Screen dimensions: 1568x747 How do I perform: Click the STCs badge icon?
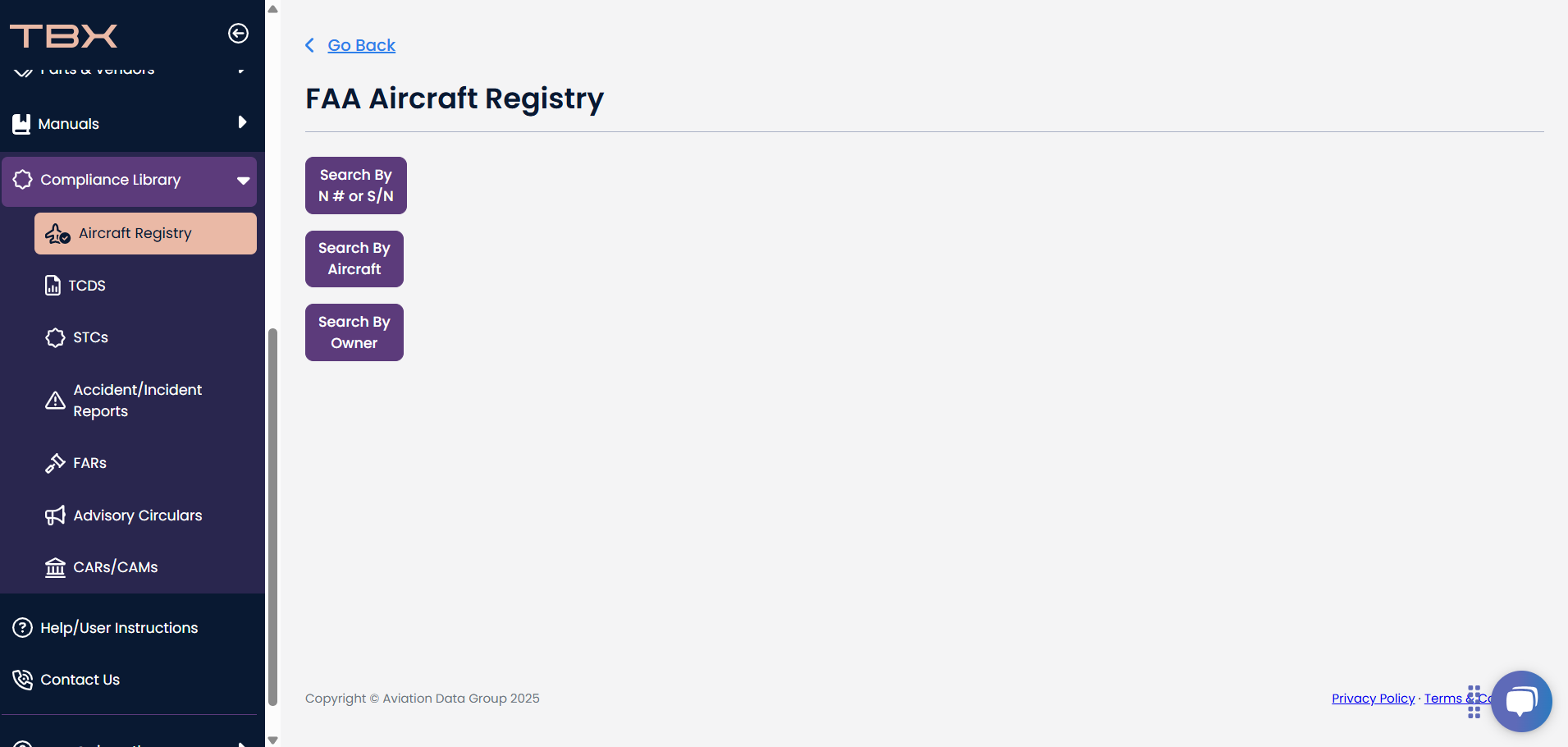(x=55, y=337)
